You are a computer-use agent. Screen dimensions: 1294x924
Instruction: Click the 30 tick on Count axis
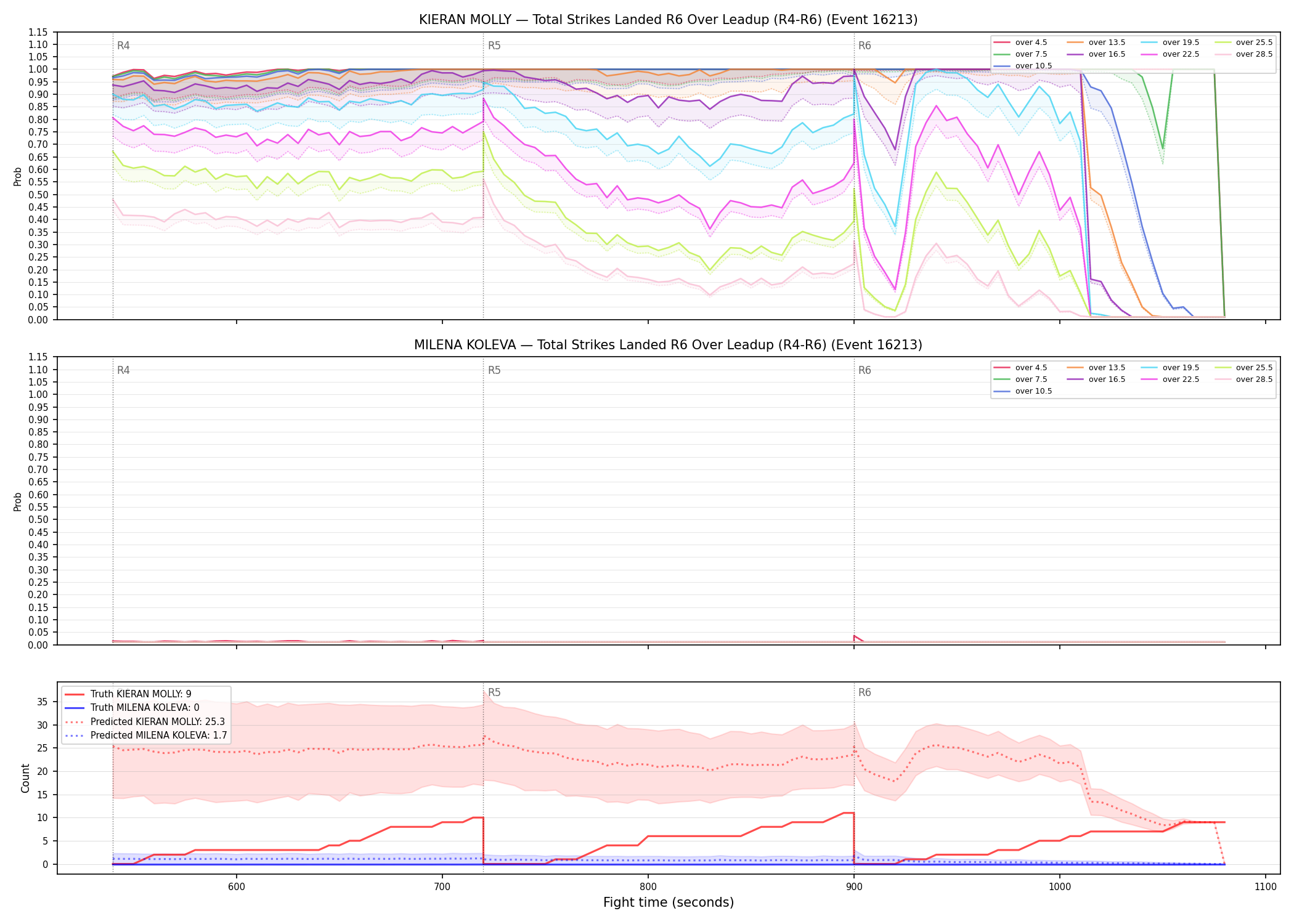tap(43, 725)
